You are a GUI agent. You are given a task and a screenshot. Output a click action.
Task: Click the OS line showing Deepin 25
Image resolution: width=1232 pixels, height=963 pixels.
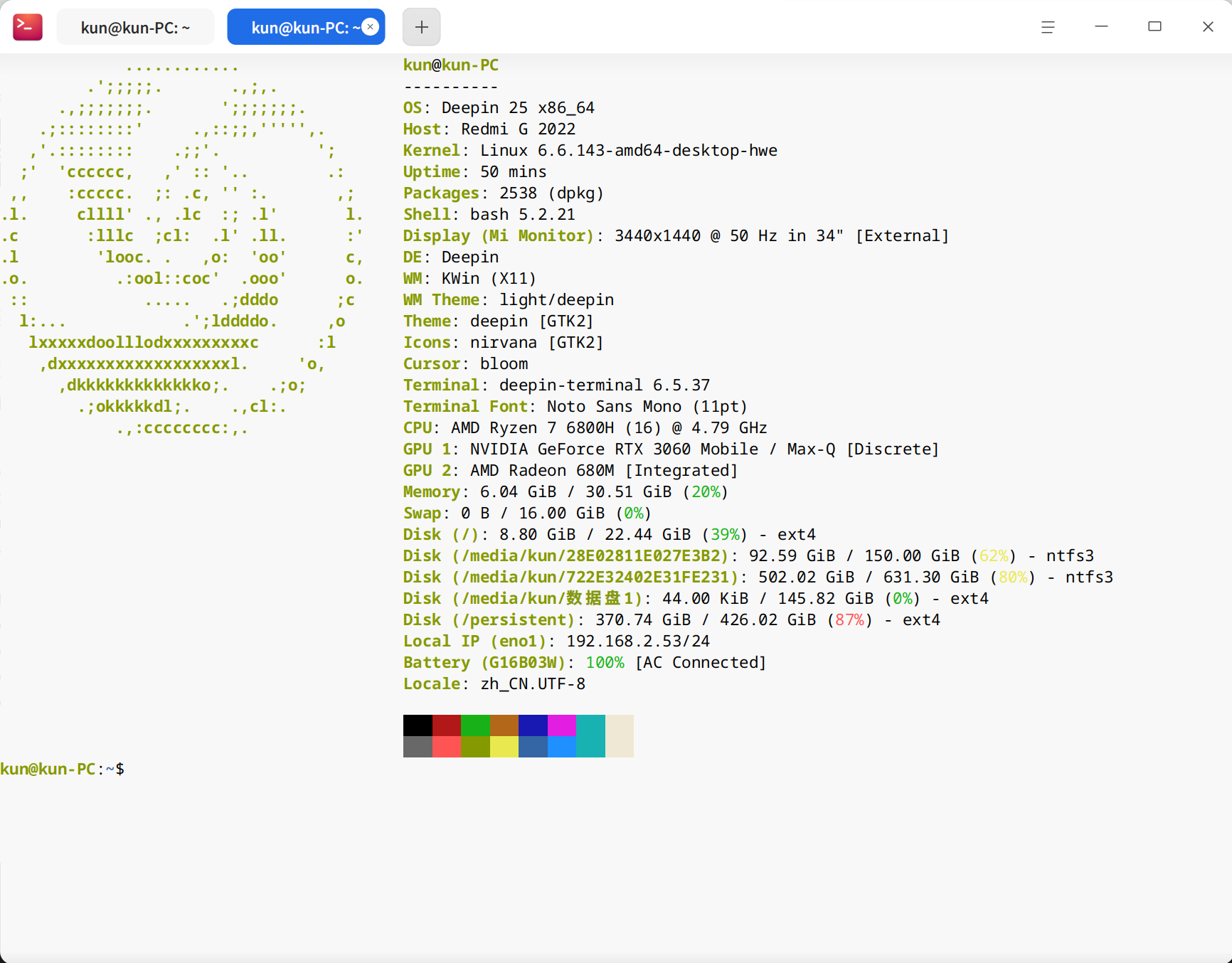(499, 107)
